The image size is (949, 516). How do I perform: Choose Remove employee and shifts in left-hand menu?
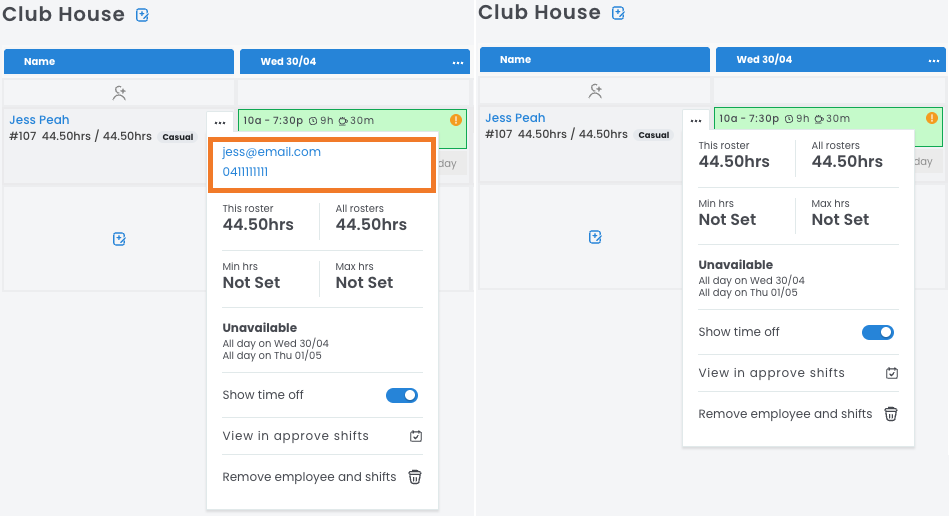click(309, 477)
